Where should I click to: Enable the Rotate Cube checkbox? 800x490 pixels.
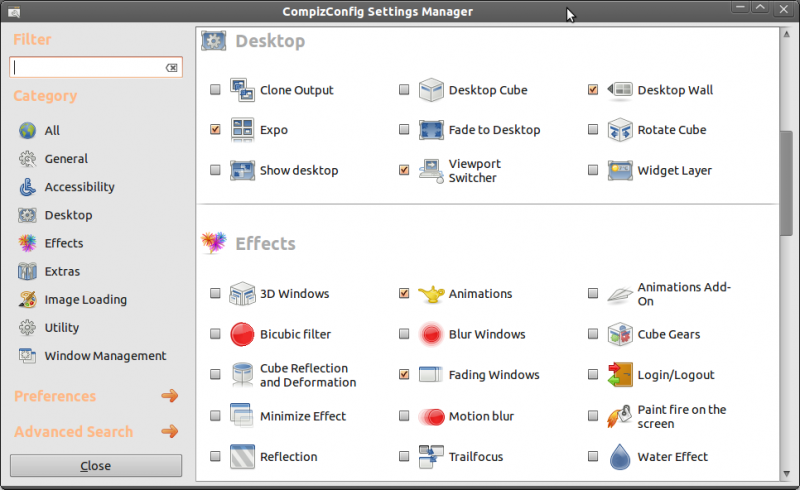593,130
